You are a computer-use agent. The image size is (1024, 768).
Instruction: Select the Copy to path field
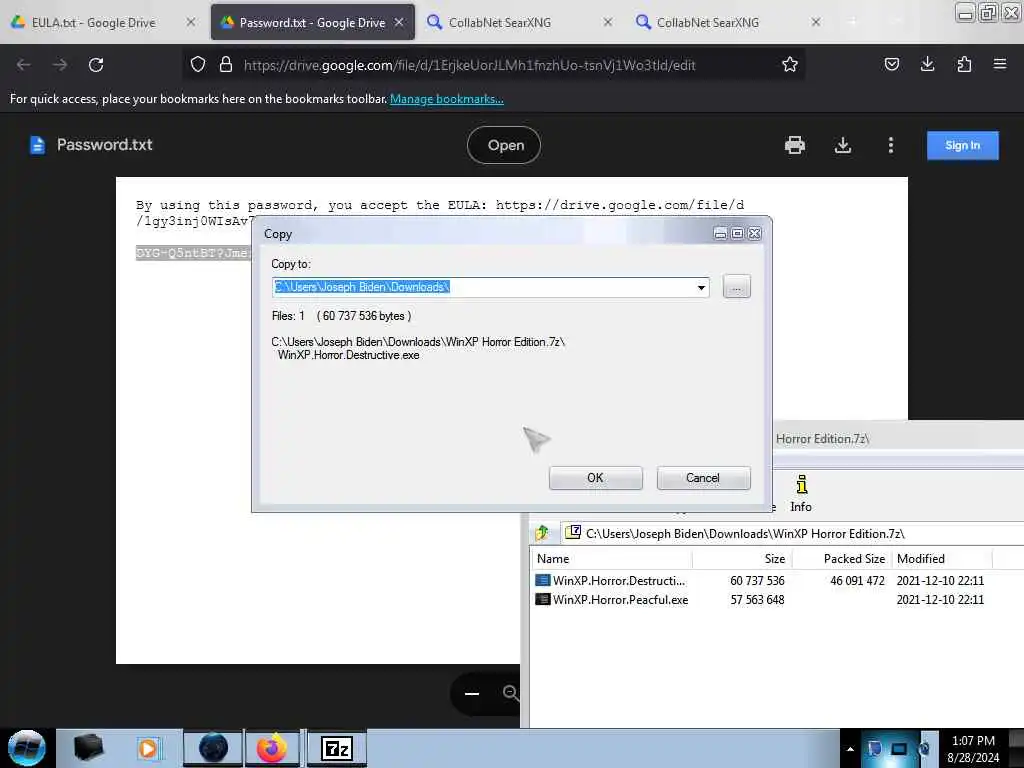click(x=490, y=287)
